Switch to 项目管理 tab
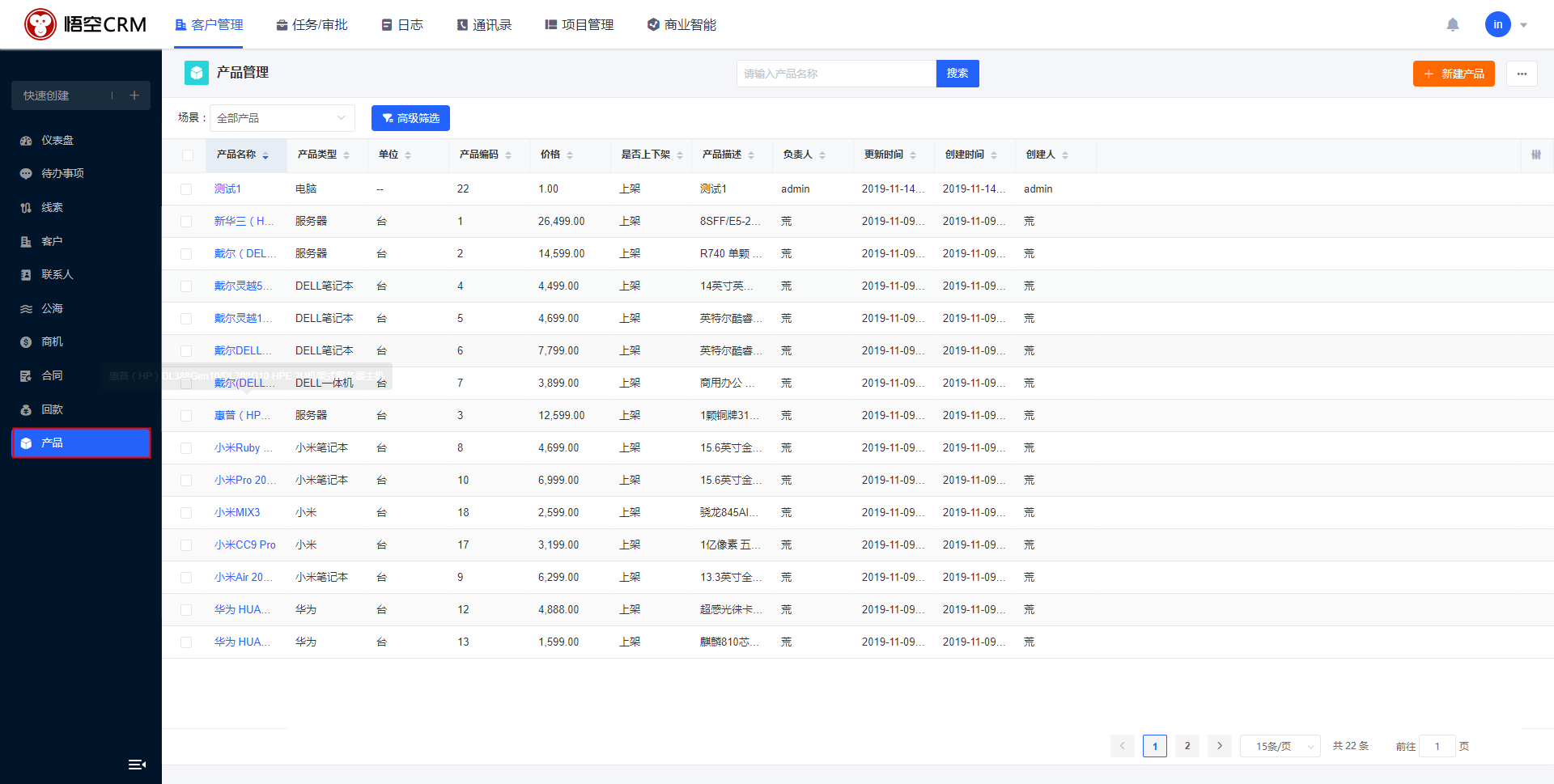The image size is (1554, 784). 579,25
